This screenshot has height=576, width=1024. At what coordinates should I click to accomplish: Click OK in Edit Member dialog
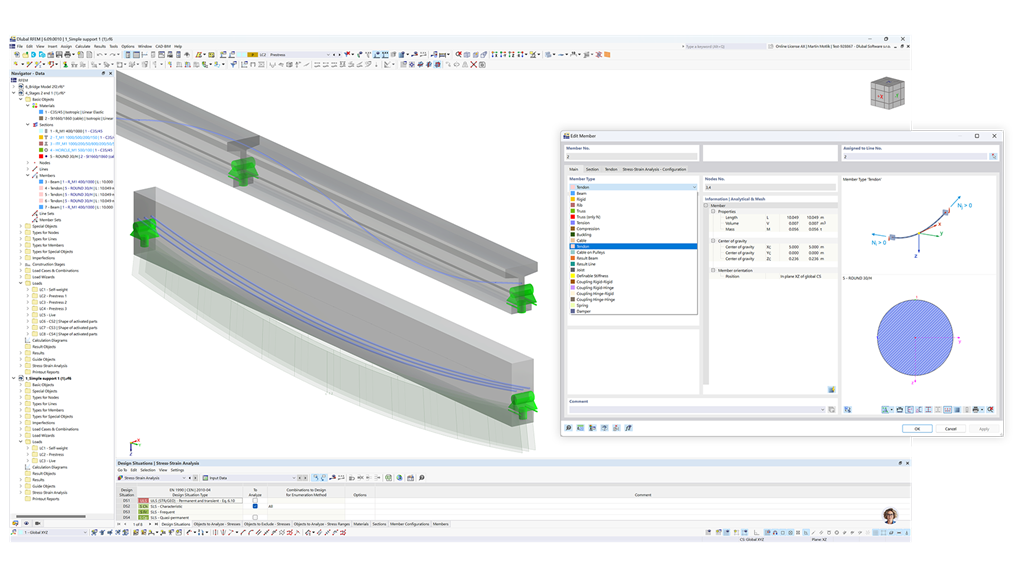917,429
